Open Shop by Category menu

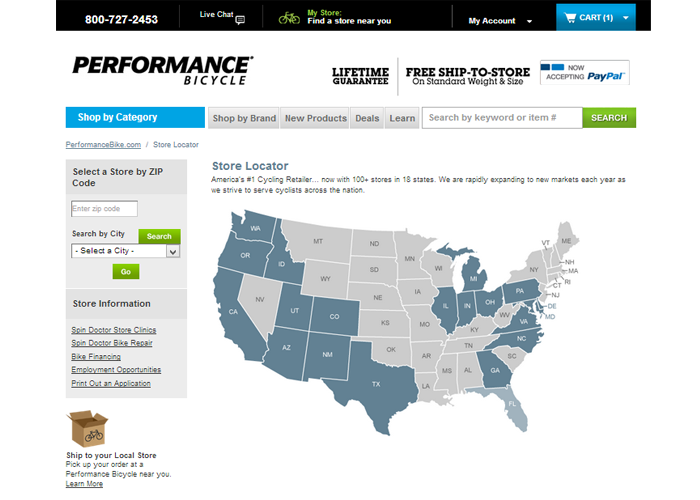pyautogui.click(x=135, y=117)
